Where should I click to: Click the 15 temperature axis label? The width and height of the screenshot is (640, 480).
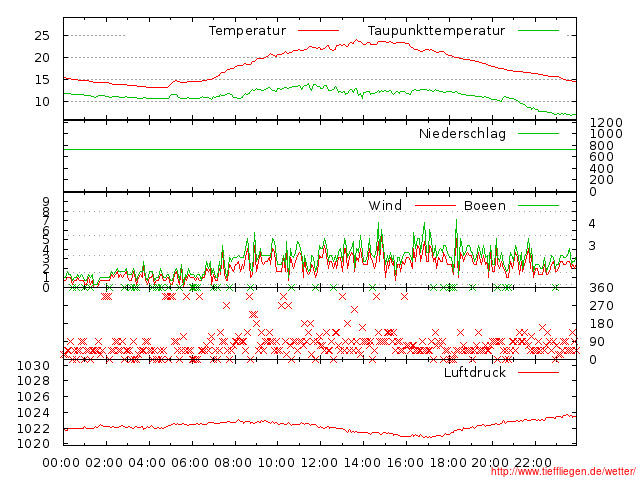[x=42, y=80]
